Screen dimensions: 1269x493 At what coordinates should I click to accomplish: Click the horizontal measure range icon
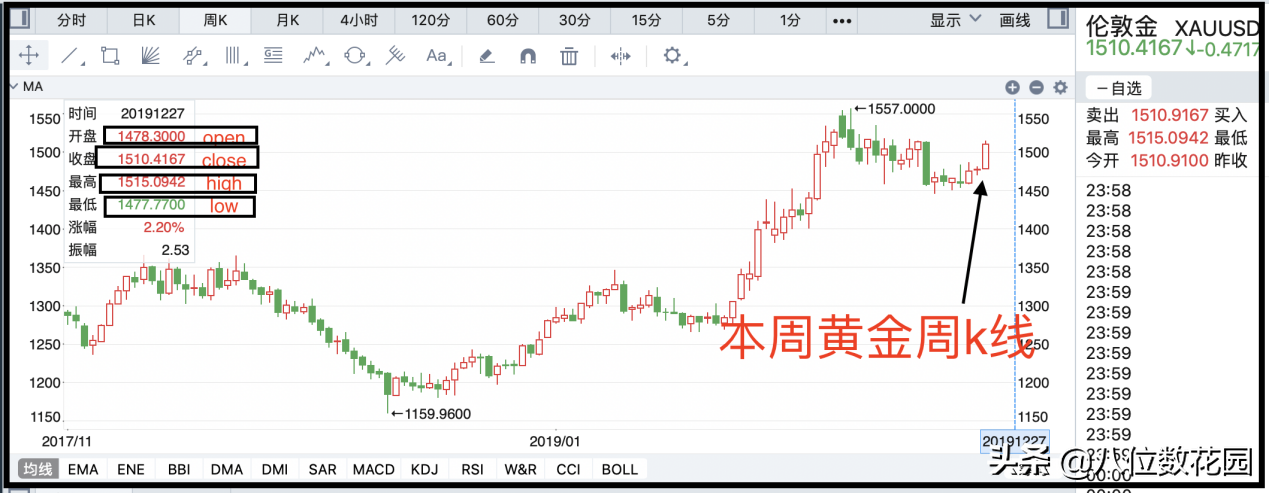pyautogui.click(x=621, y=56)
